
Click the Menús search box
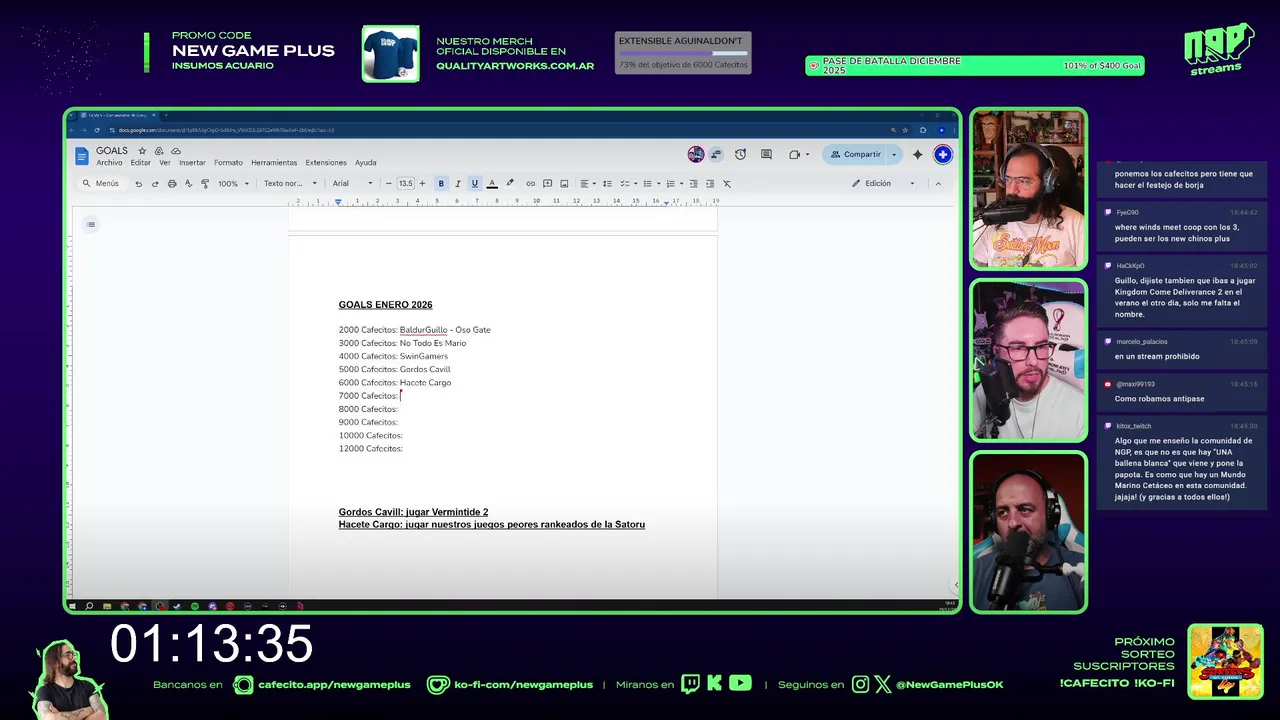point(101,184)
